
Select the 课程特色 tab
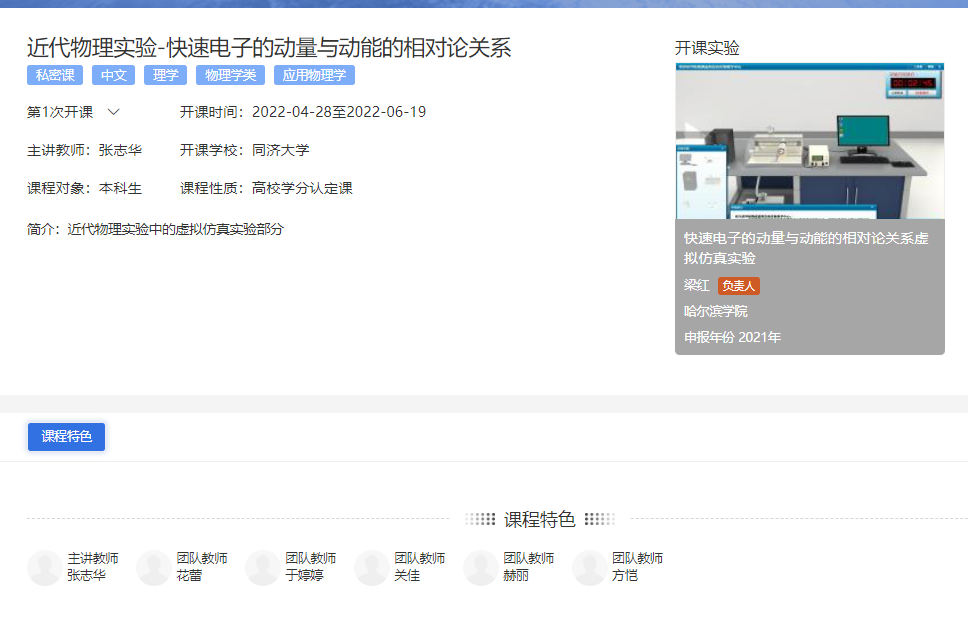tap(66, 437)
